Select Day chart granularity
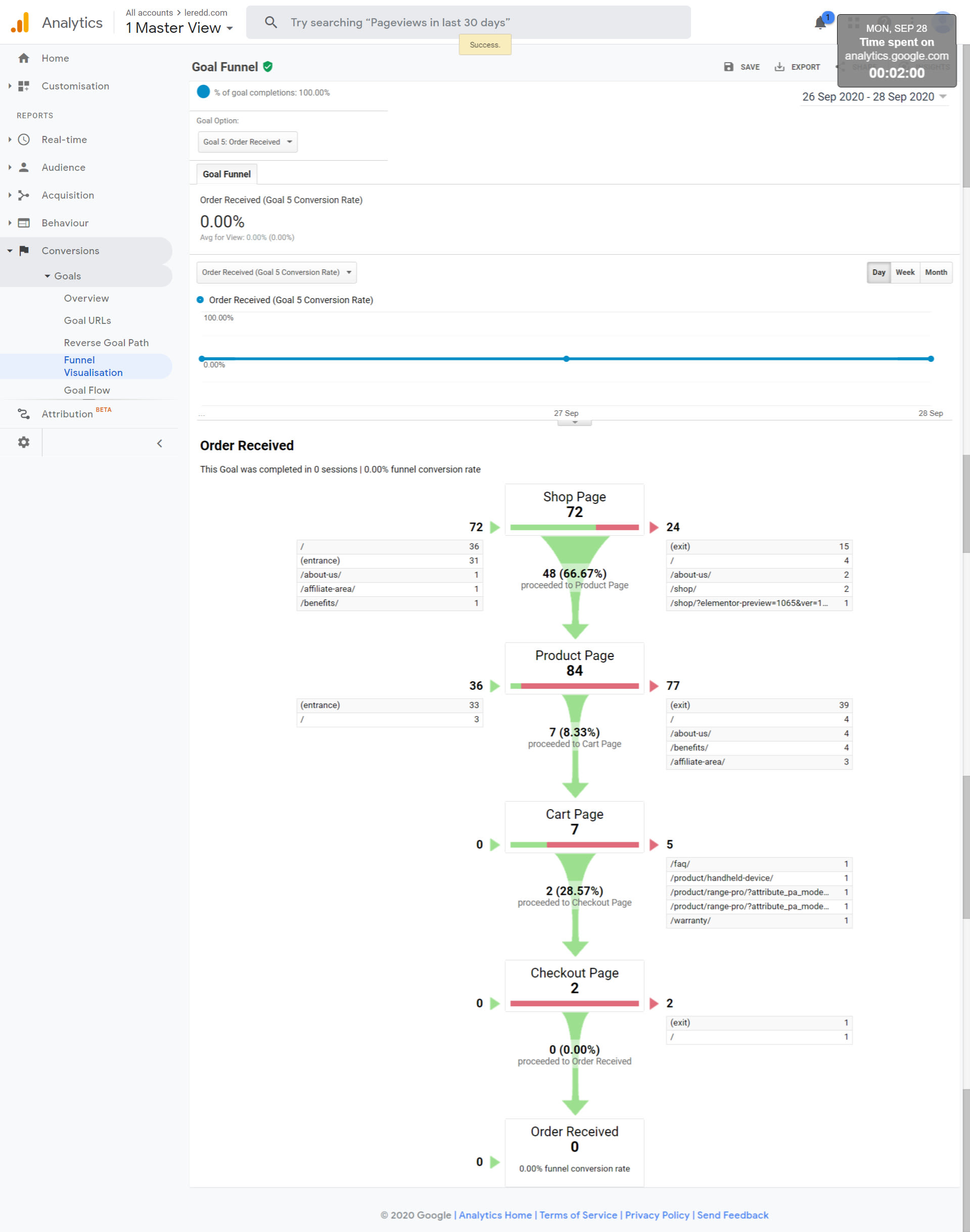970x1232 pixels. point(878,272)
